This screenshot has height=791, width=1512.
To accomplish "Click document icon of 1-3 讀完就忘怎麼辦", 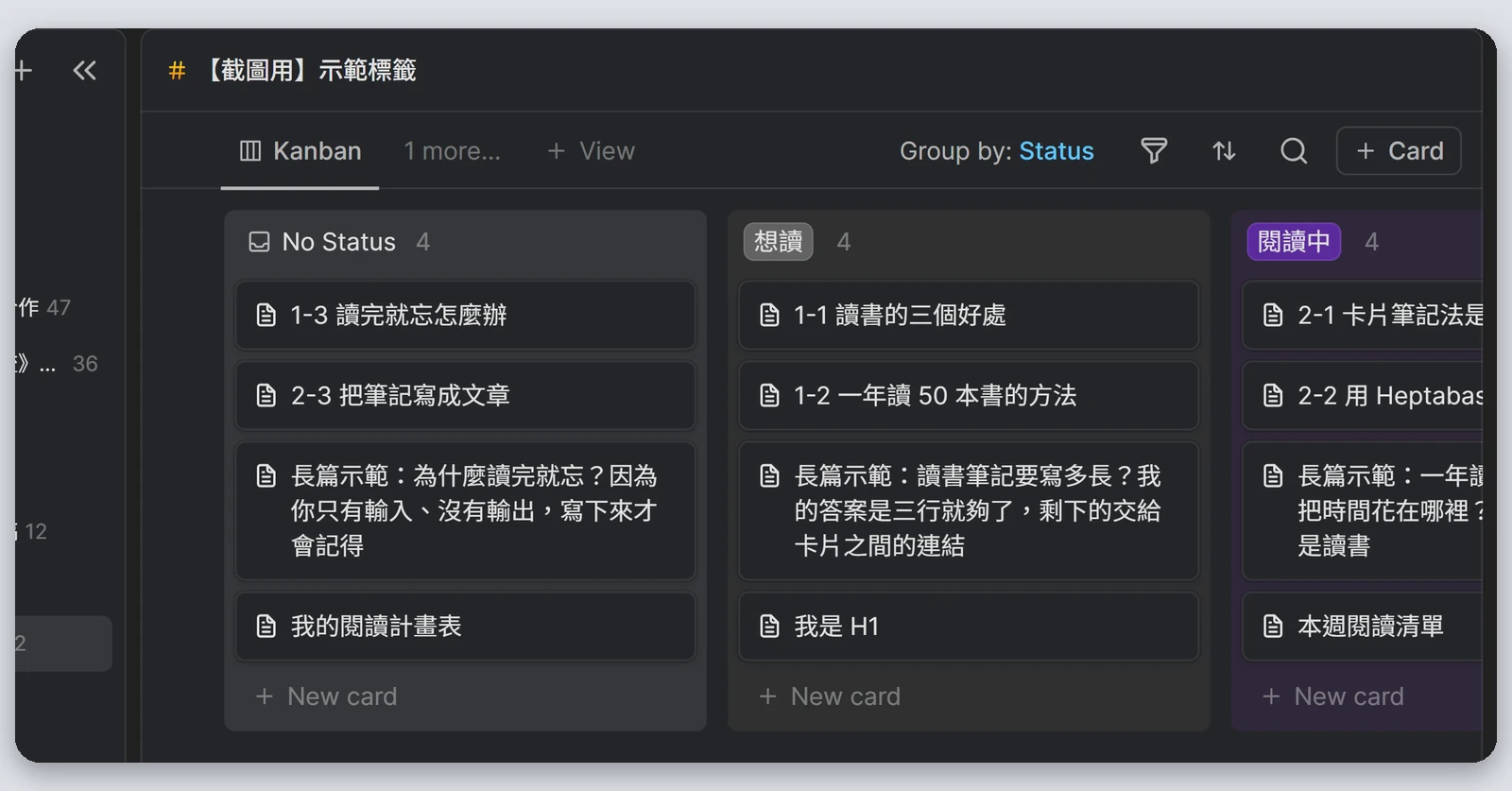I will point(266,315).
